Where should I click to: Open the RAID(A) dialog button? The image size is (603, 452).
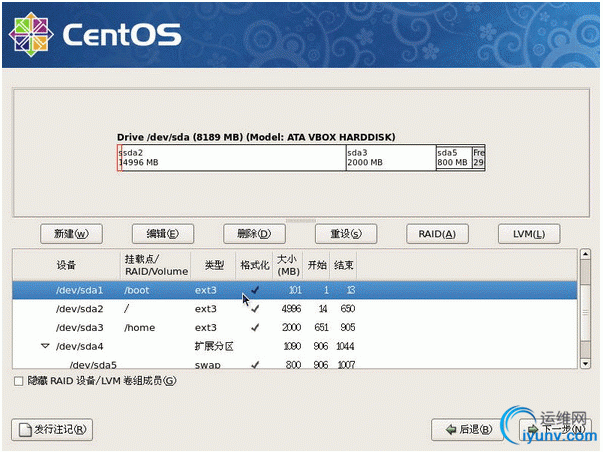click(x=437, y=234)
